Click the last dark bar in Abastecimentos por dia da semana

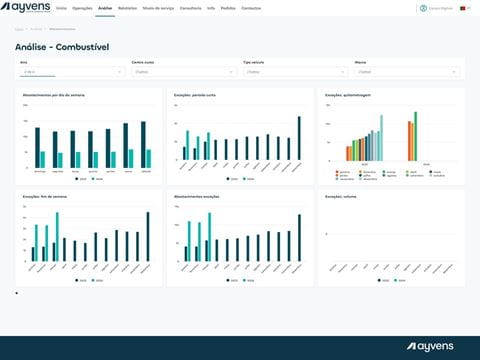pyautogui.click(x=143, y=145)
